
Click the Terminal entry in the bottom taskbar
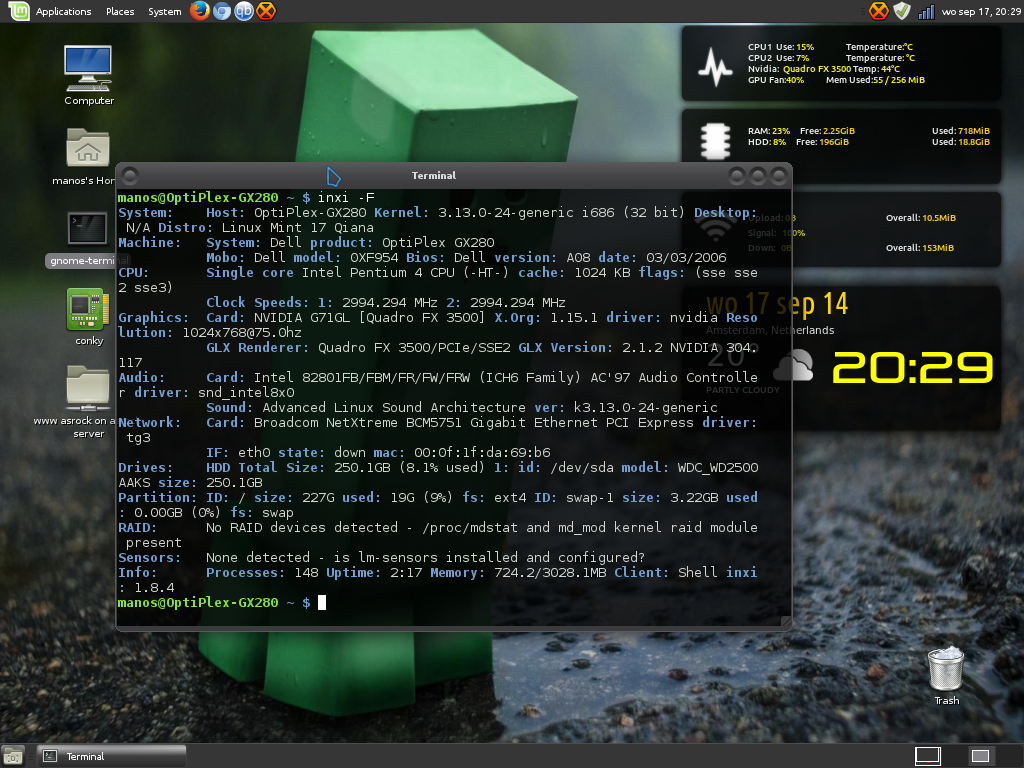112,756
